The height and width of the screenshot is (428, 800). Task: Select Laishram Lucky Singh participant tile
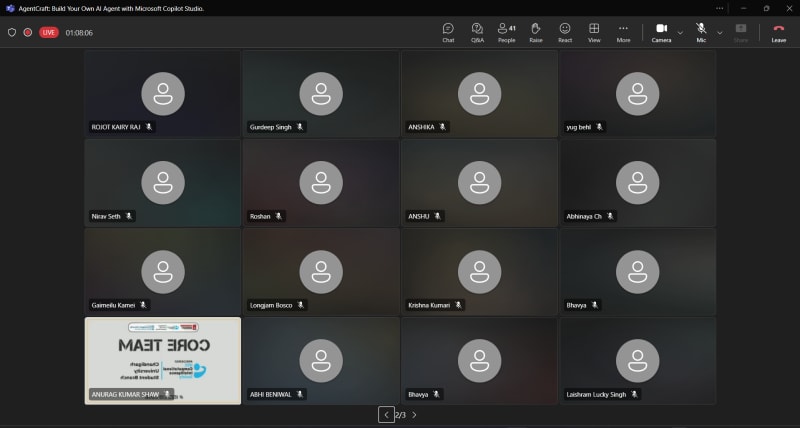638,361
